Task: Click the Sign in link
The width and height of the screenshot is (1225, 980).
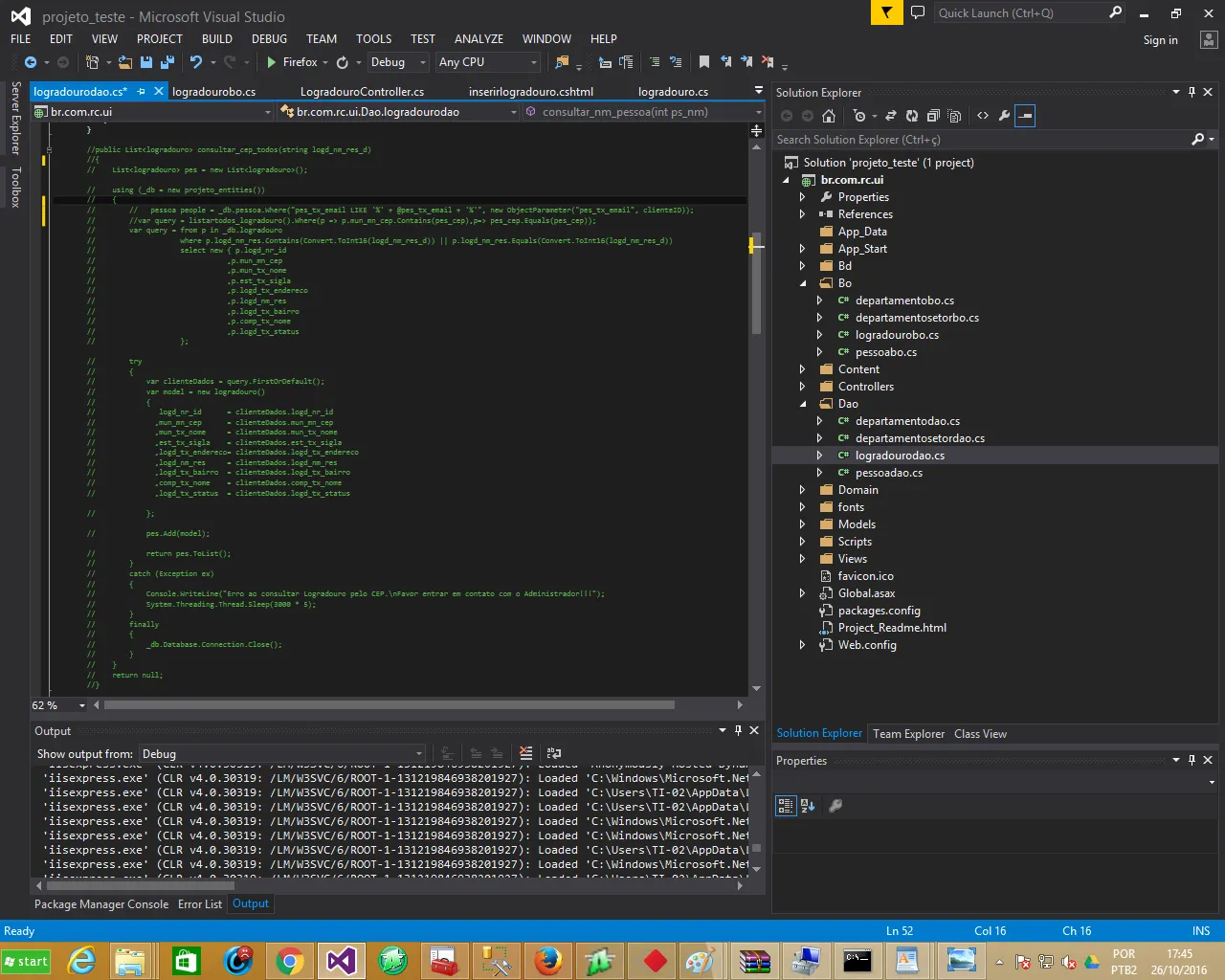Action: click(x=1160, y=40)
